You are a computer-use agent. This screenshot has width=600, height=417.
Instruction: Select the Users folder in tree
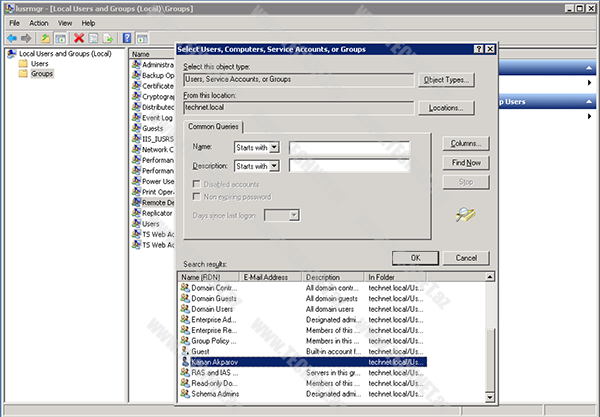tap(40, 63)
